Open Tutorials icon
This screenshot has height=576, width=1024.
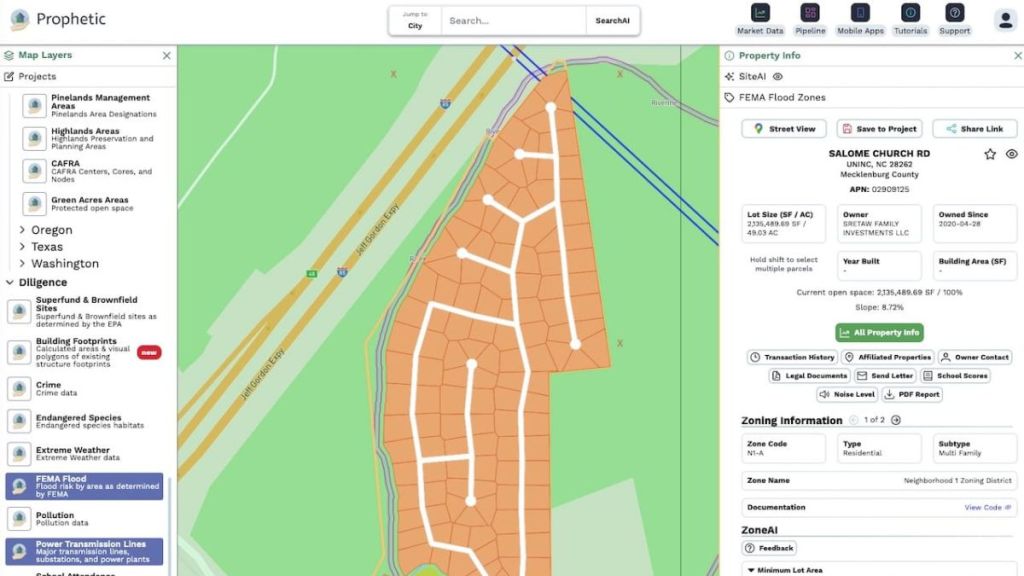point(910,19)
